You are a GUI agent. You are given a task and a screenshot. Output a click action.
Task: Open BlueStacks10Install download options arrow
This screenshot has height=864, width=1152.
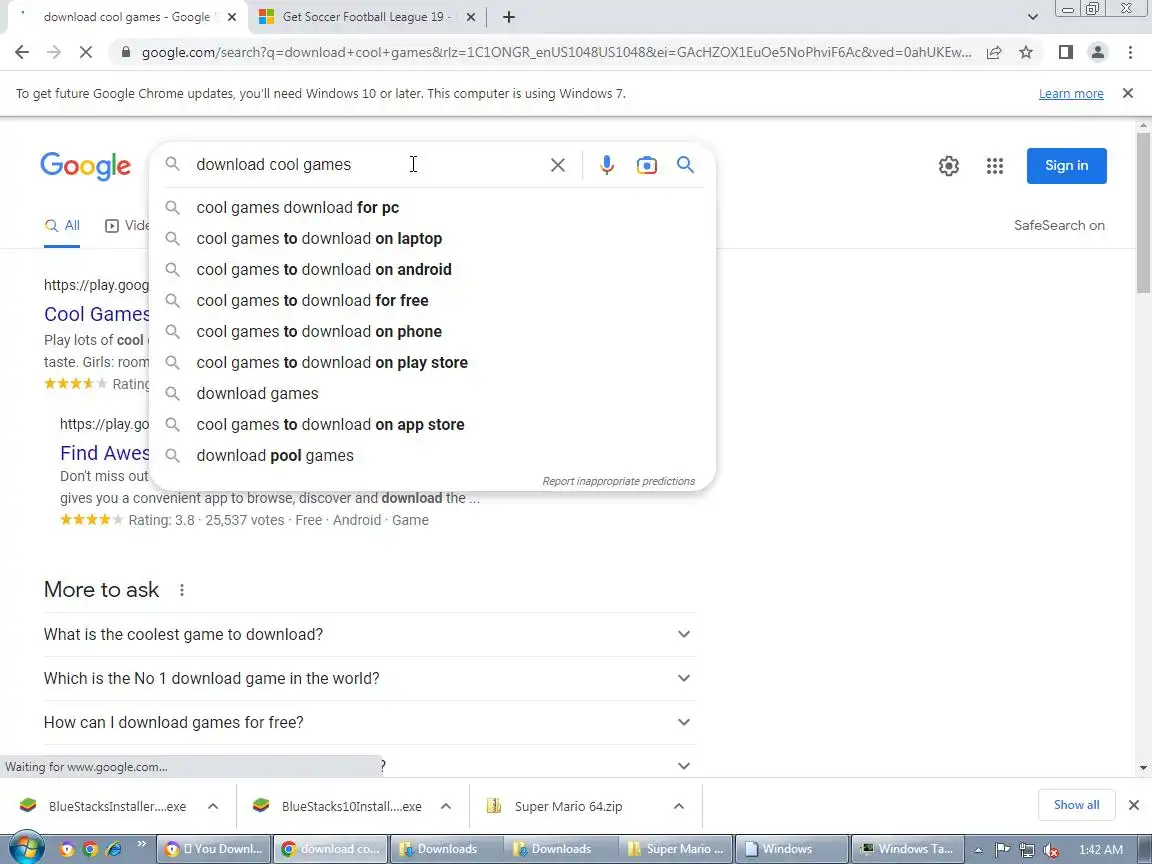(446, 806)
